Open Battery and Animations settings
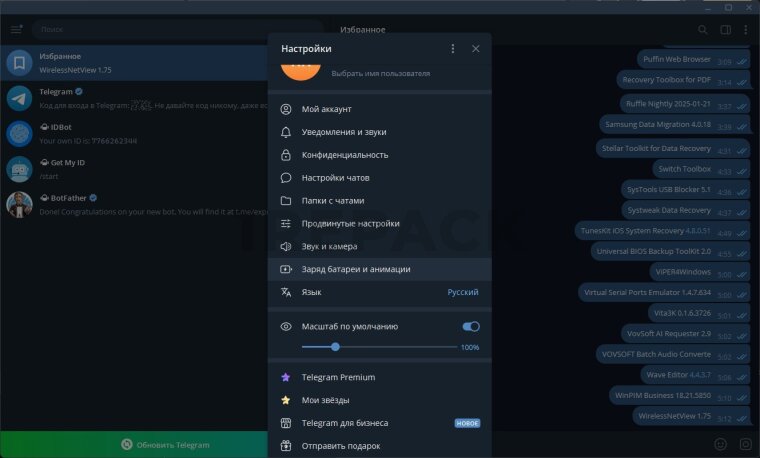 click(x=356, y=269)
